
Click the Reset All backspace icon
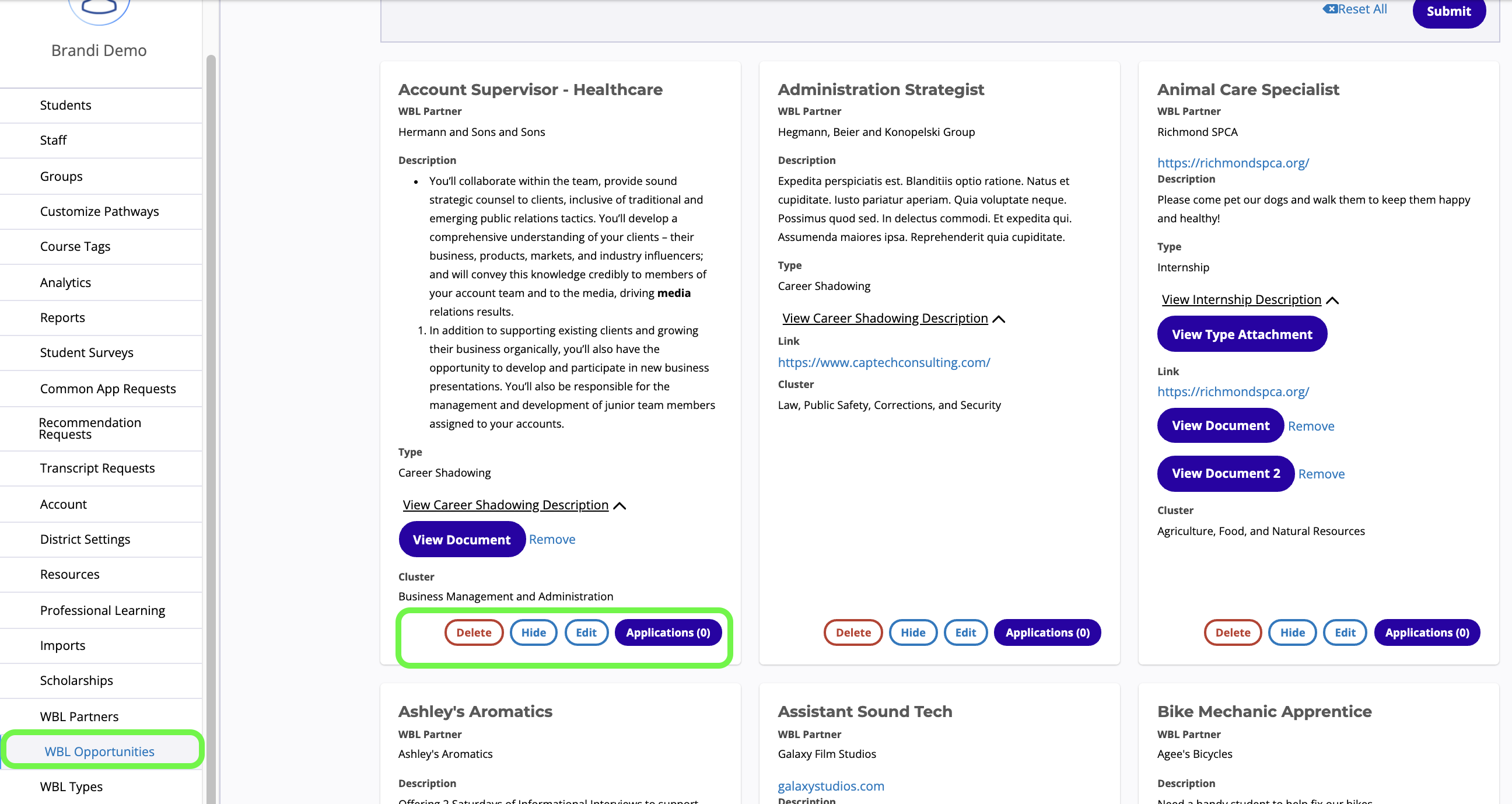pyautogui.click(x=1329, y=9)
